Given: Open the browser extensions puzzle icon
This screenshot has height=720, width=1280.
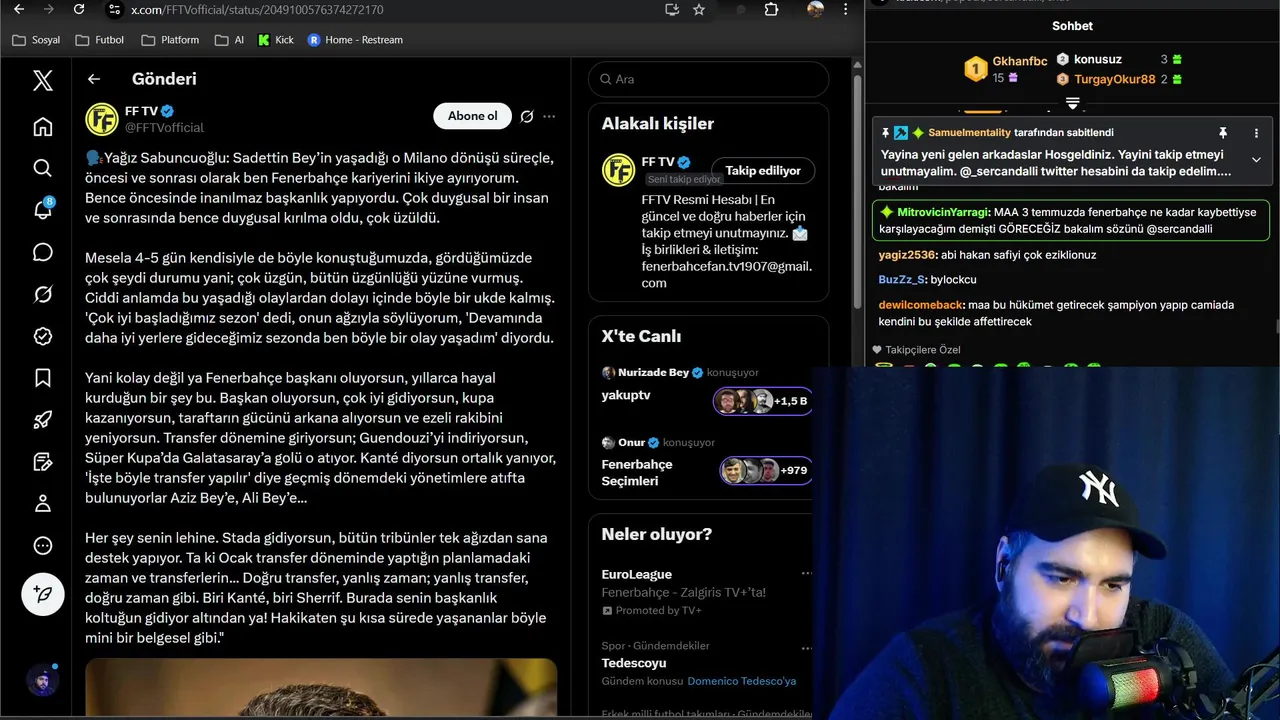Looking at the screenshot, I should [x=771, y=10].
